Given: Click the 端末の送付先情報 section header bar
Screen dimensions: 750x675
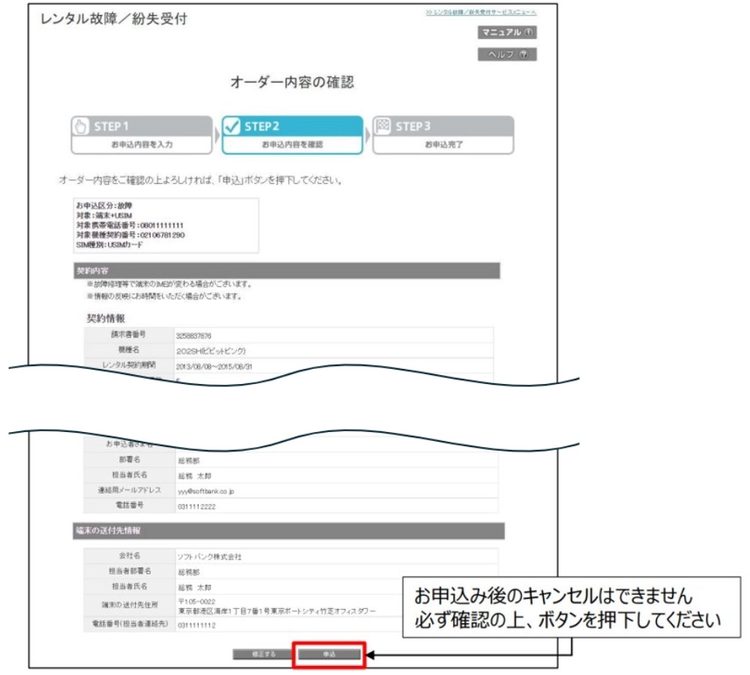Looking at the screenshot, I should 289,531.
